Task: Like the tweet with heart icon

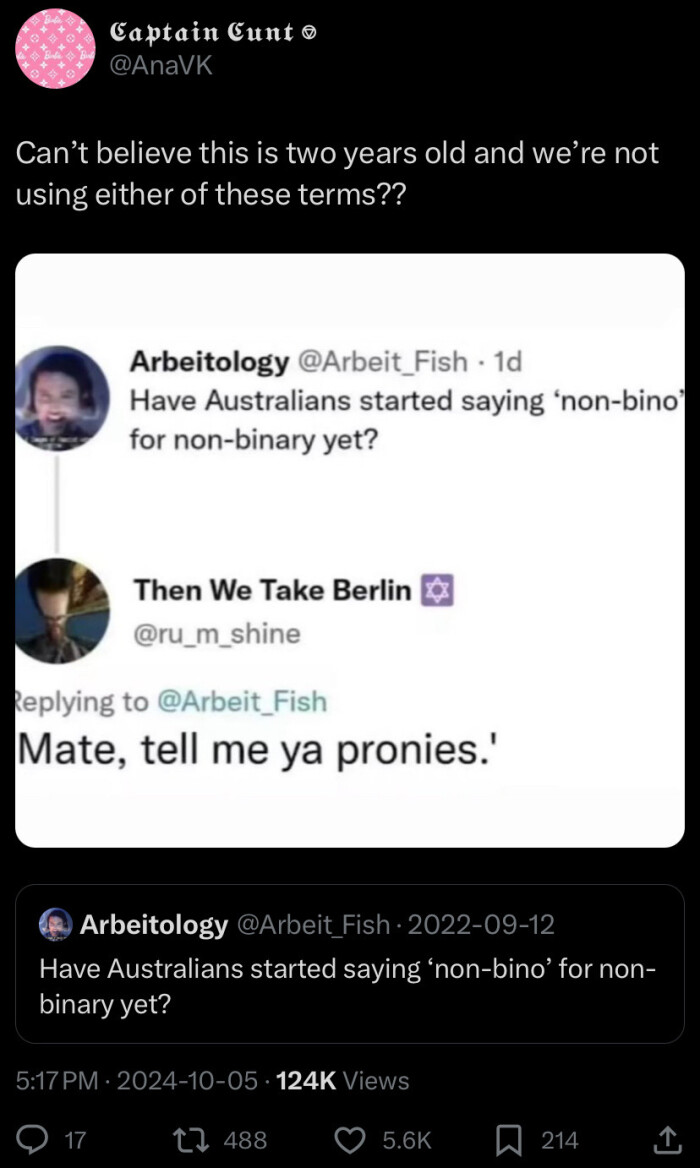Action: [x=349, y=1139]
